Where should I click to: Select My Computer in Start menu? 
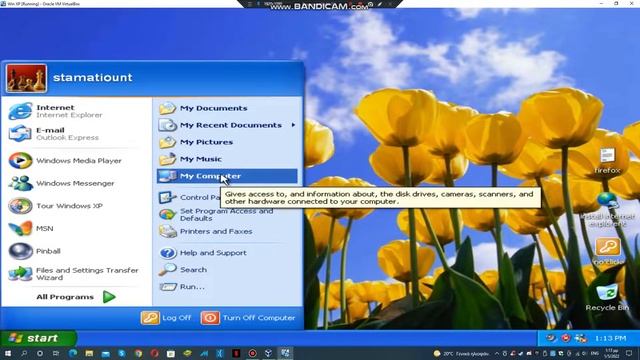227,176
